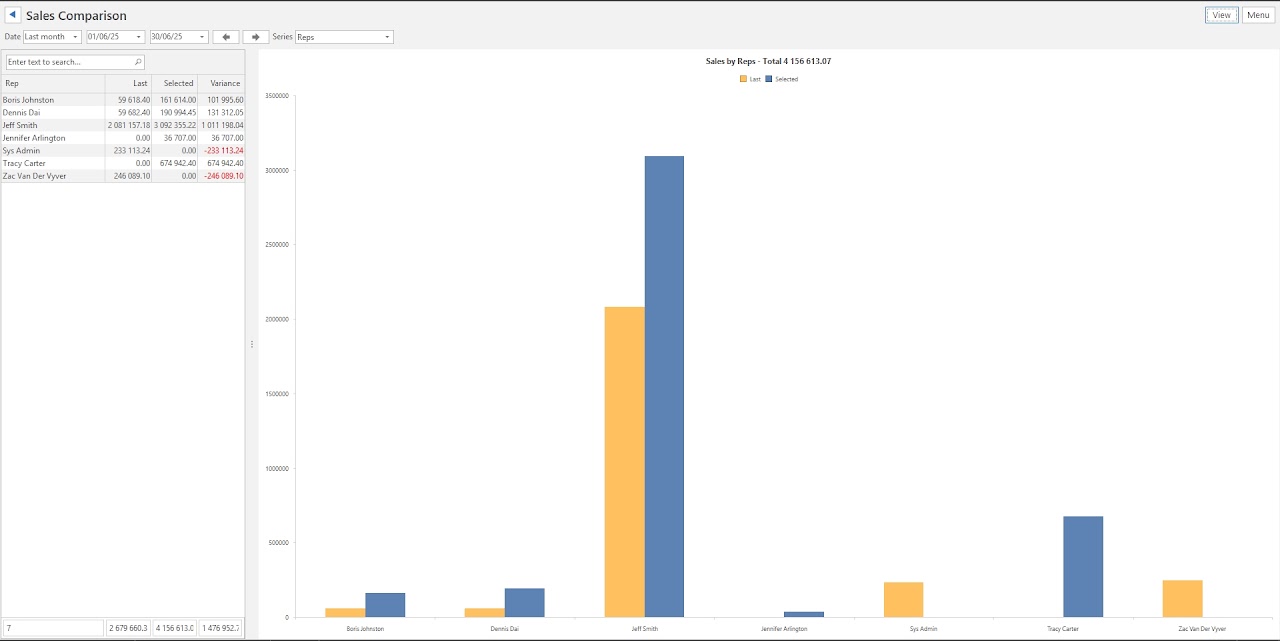This screenshot has width=1280, height=641.
Task: Sort by the Variance column header
Action: tap(221, 83)
